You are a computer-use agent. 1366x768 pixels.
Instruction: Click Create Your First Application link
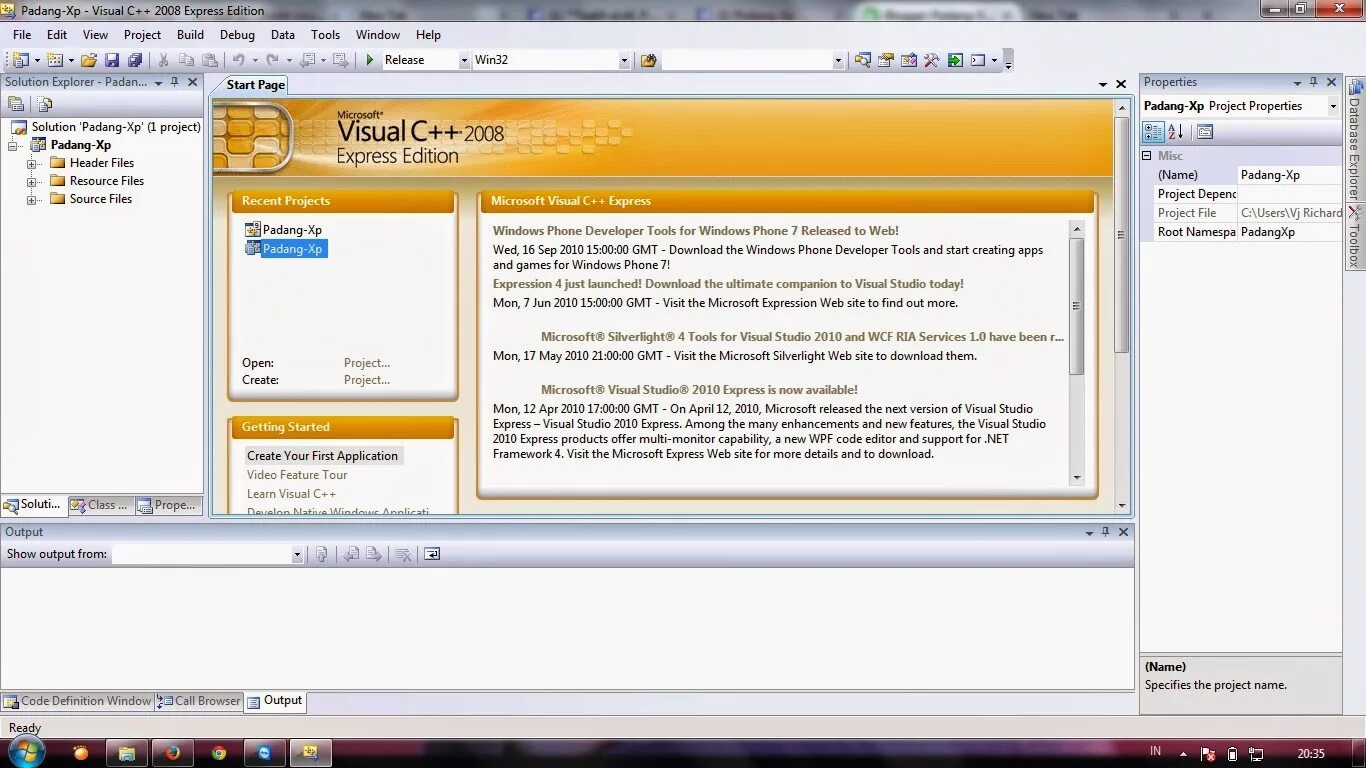(322, 456)
